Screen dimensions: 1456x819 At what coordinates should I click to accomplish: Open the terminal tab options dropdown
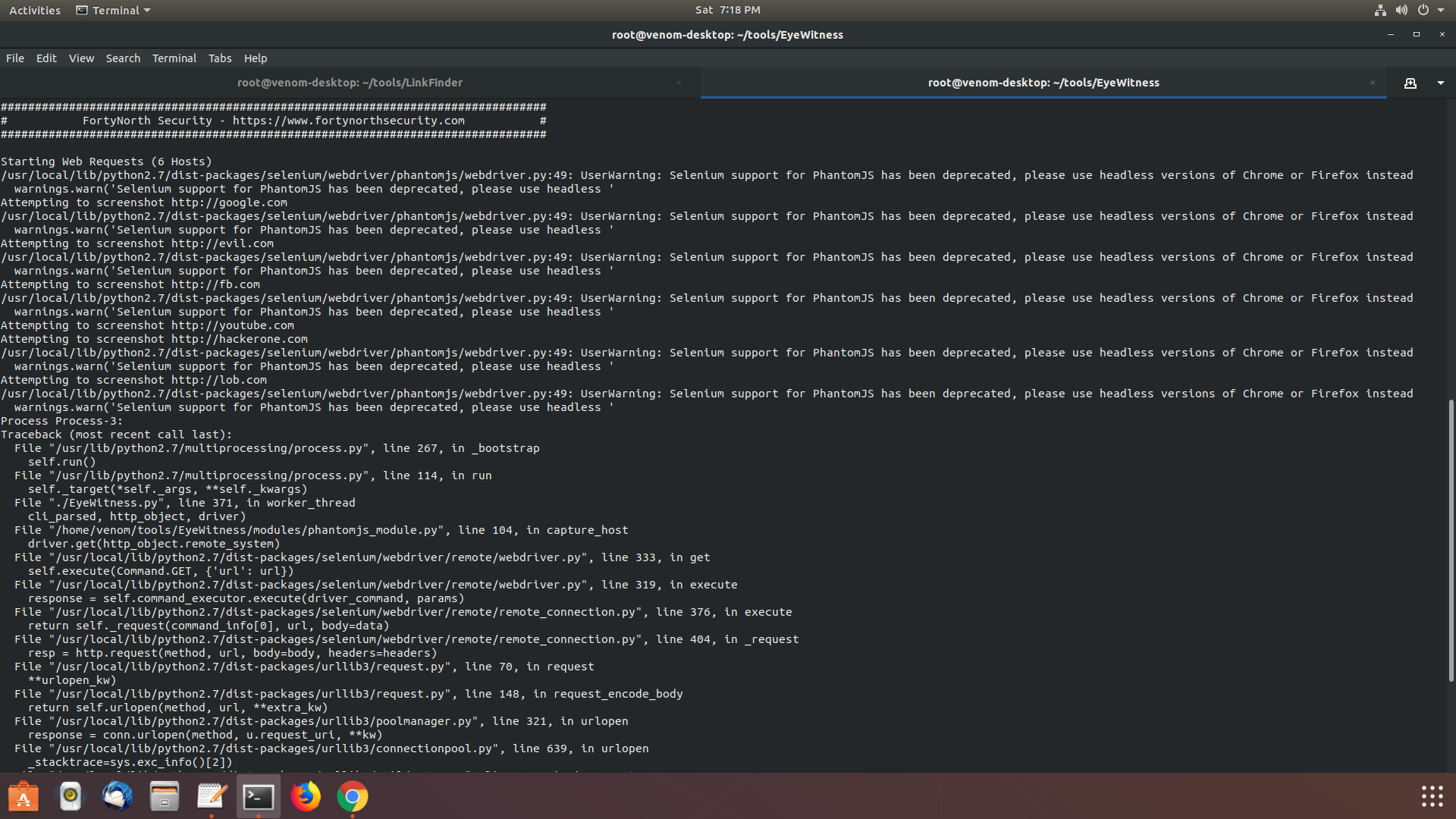1442,83
